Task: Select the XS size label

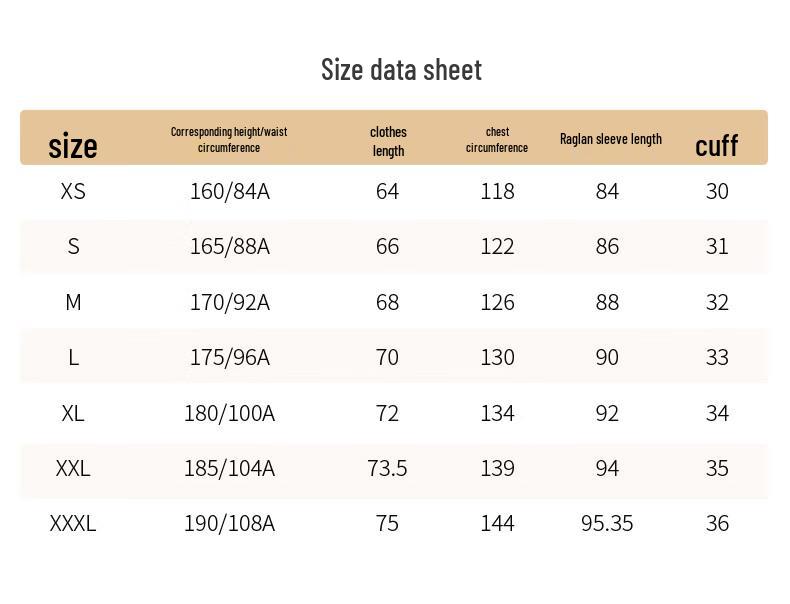Action: point(73,191)
